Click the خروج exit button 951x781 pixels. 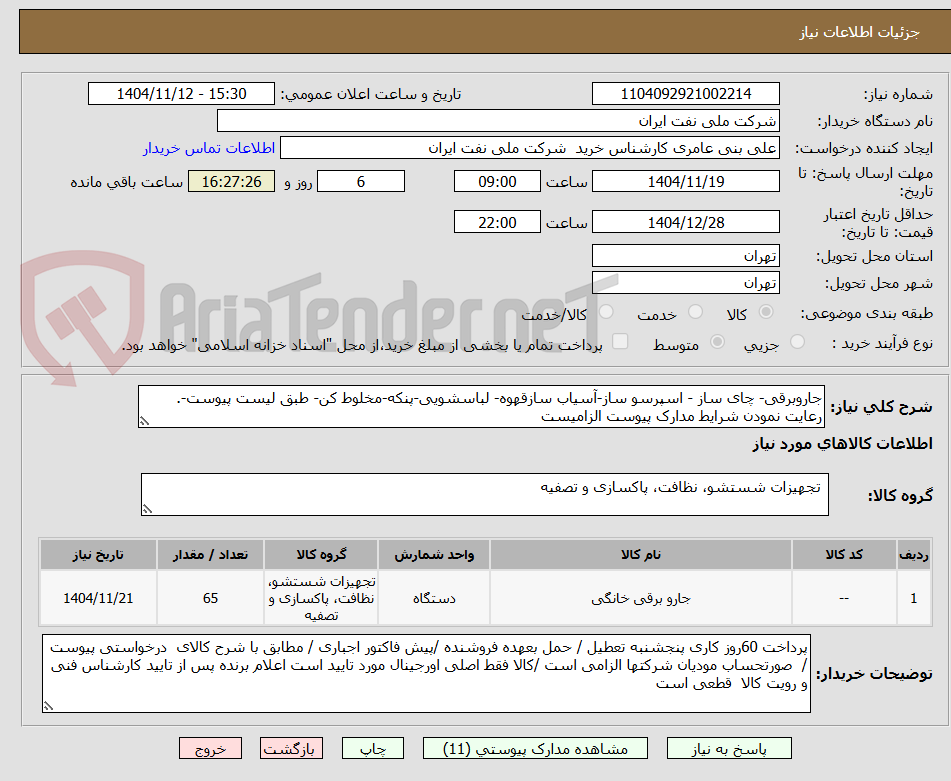click(x=210, y=748)
